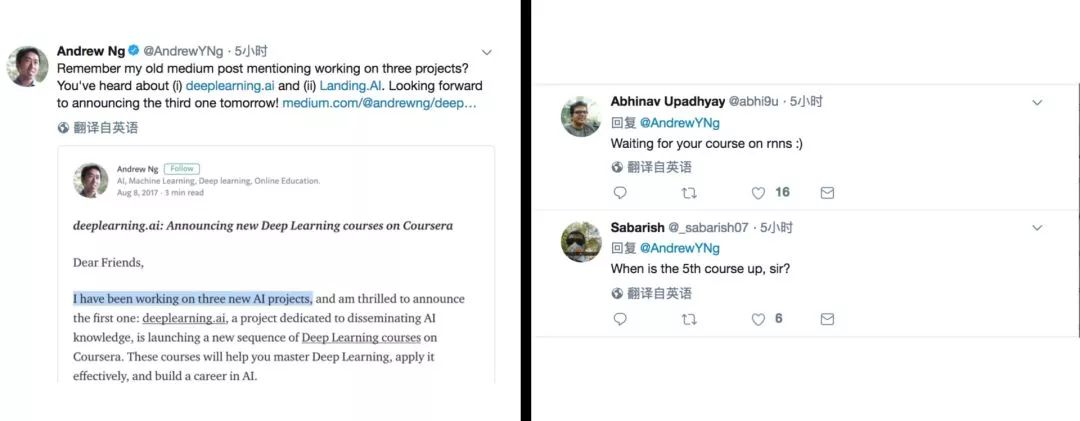Expand the options chevron on Abhinav's tweet
Viewport: 1080px width, 421px height.
pyautogui.click(x=1037, y=102)
